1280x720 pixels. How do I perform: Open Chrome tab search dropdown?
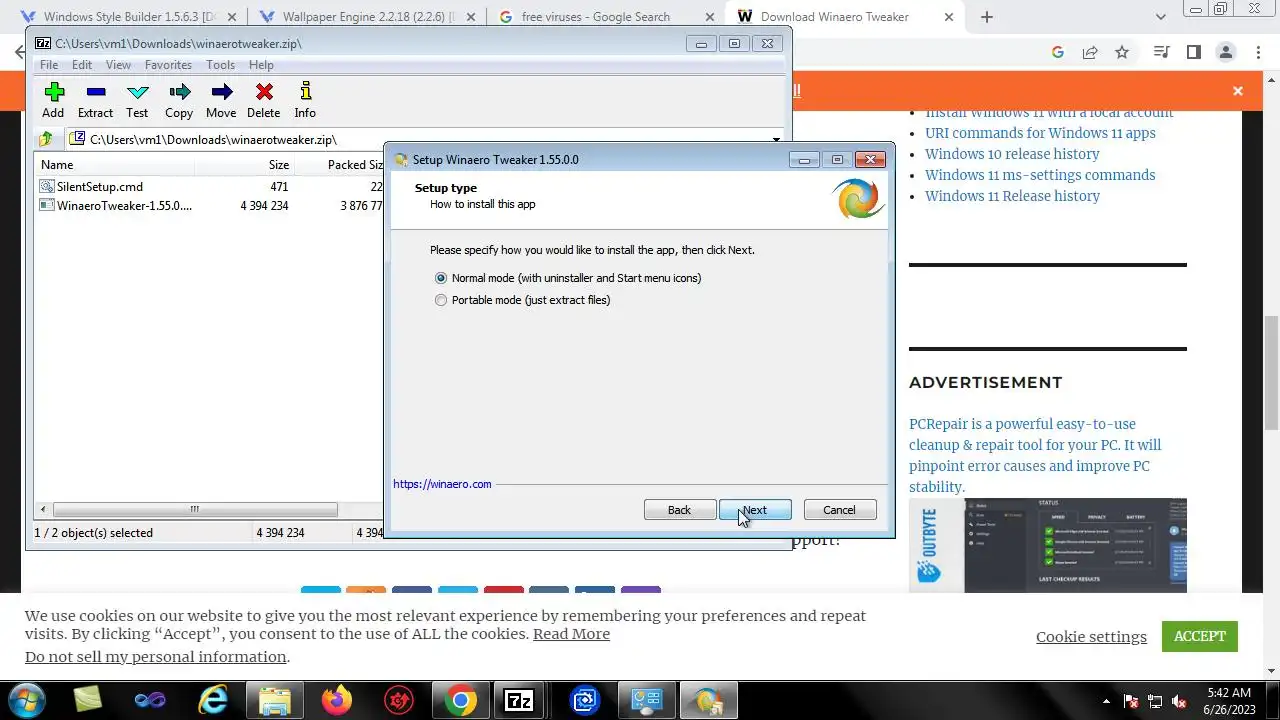click(1161, 17)
